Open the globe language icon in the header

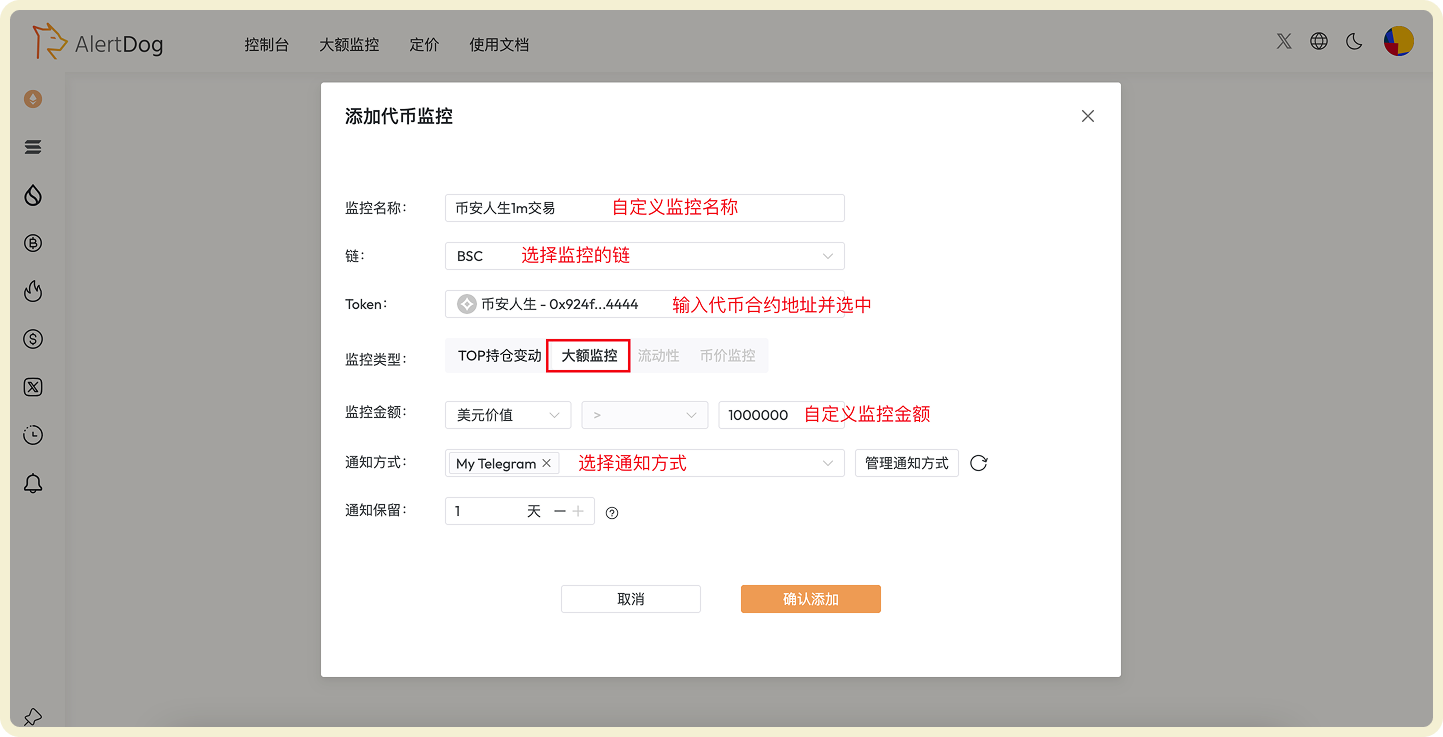1318,41
